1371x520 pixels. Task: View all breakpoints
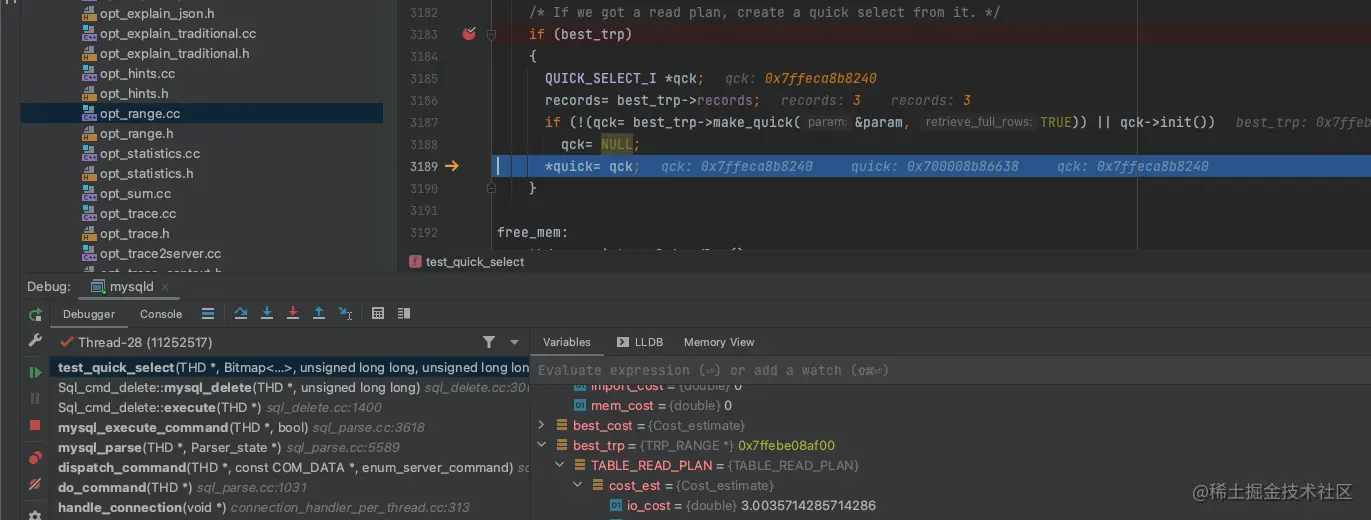click(x=35, y=458)
